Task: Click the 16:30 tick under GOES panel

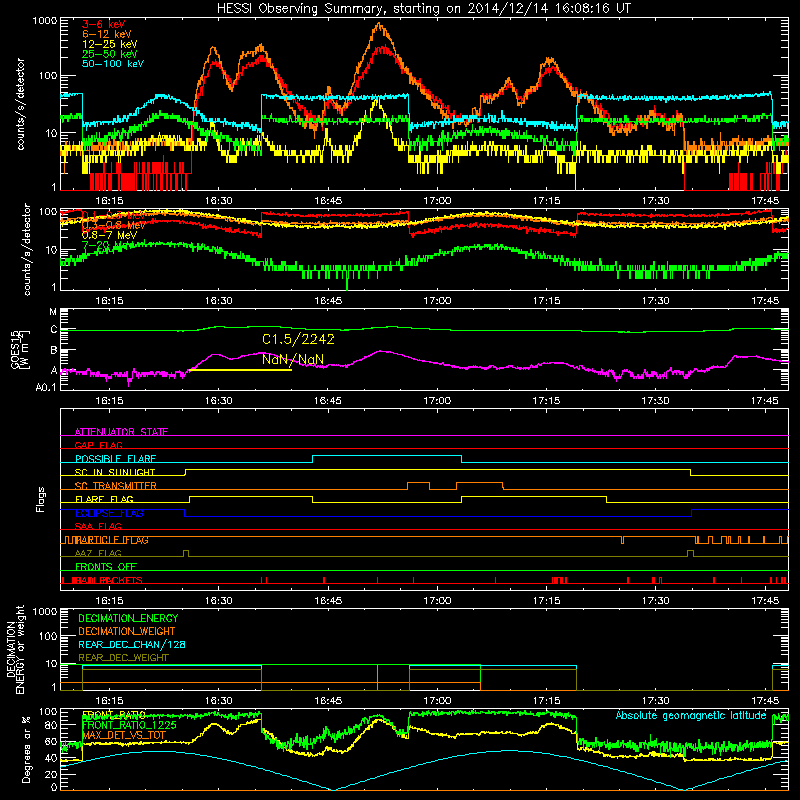Action: tap(218, 401)
